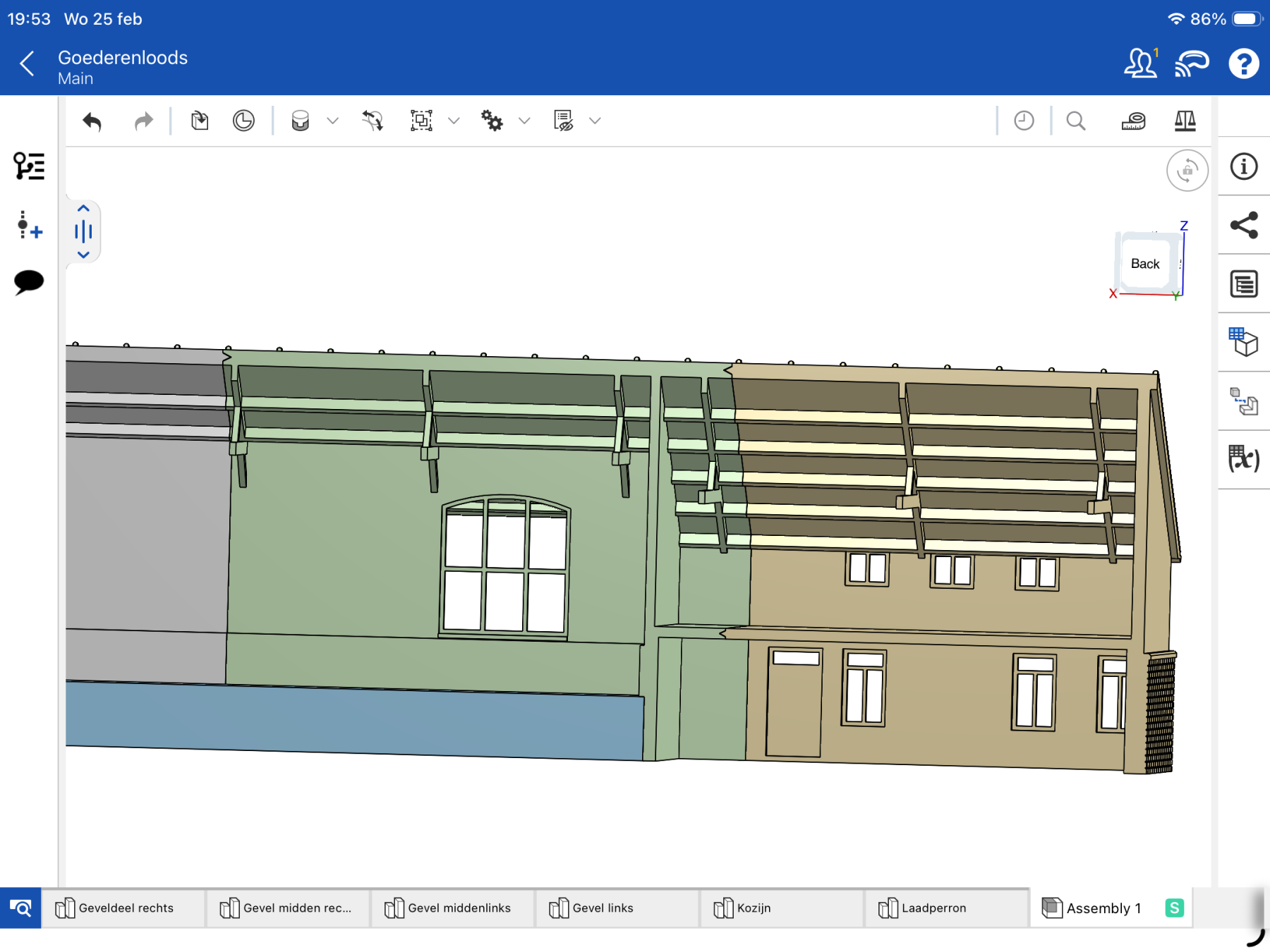The image size is (1270, 952).
Task: Open the comments speech bubble
Action: click(x=29, y=282)
